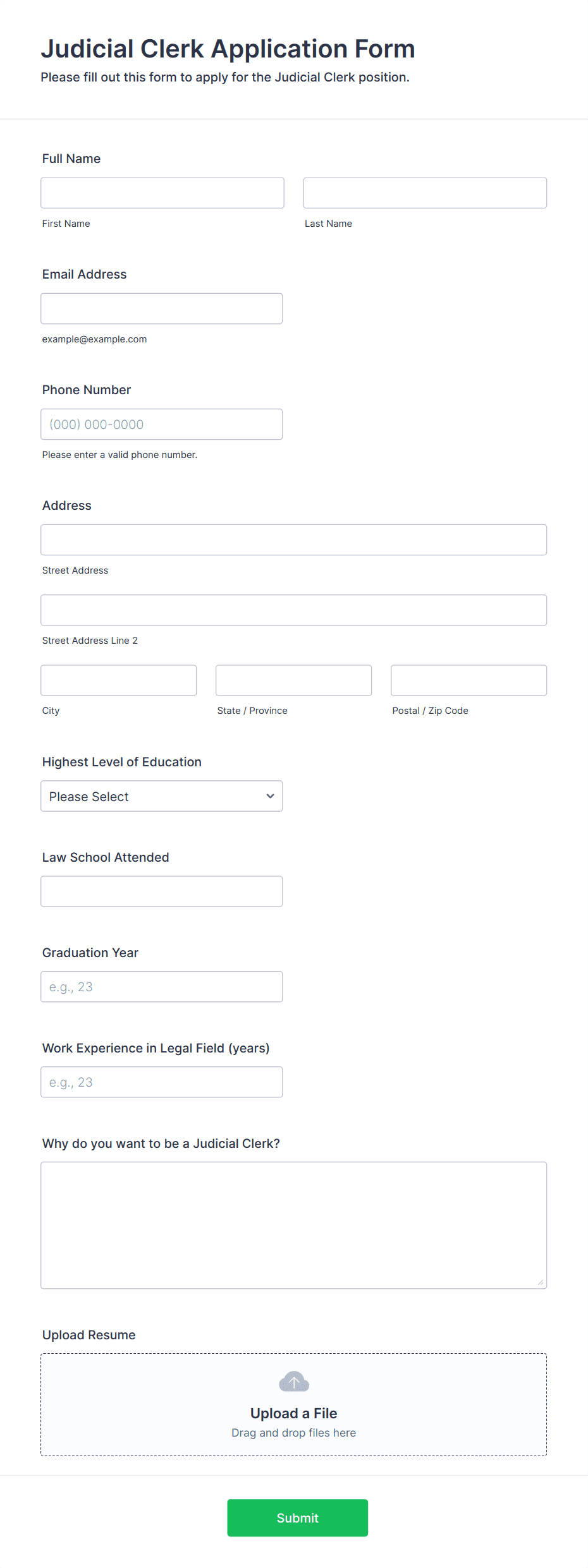Click the dropdown chevron arrow beside Please Select
This screenshot has width=588, height=1568.
[271, 796]
